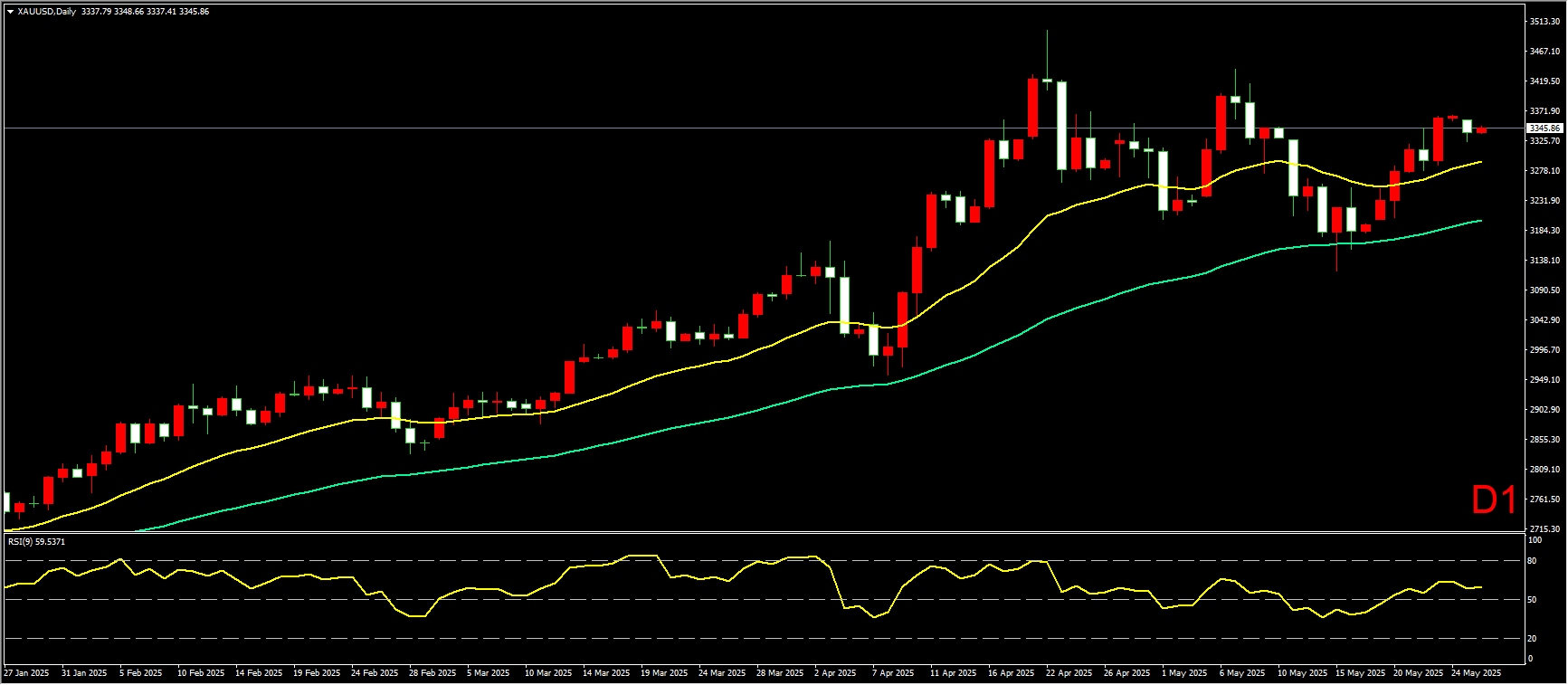
Task: Click the 24 Feb 2025 date label
Action: pos(375,673)
